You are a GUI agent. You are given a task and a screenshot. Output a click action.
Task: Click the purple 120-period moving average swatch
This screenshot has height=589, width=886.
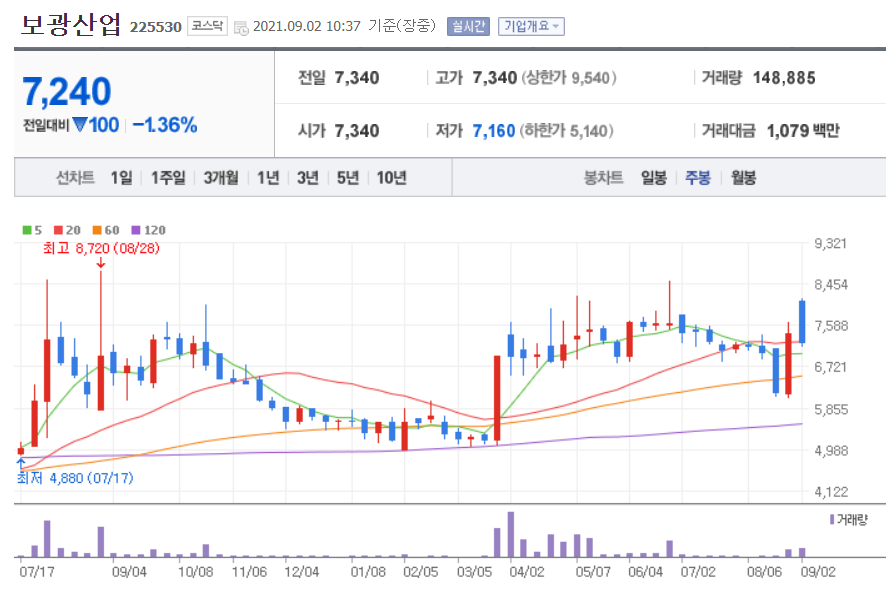click(x=136, y=230)
